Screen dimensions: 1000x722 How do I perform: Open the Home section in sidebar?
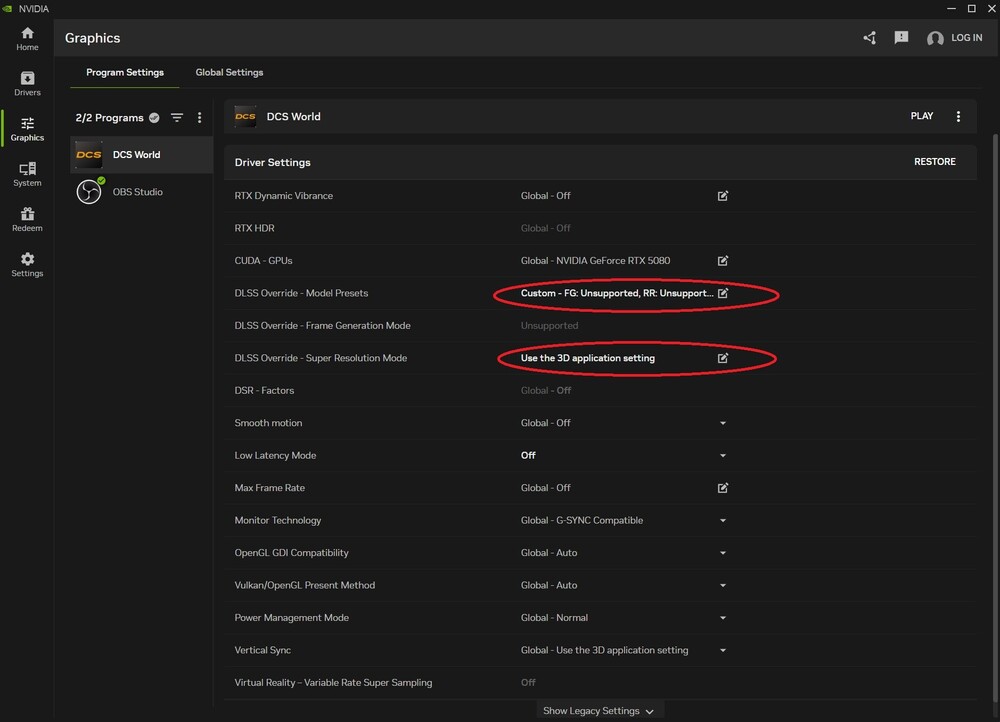(27, 38)
